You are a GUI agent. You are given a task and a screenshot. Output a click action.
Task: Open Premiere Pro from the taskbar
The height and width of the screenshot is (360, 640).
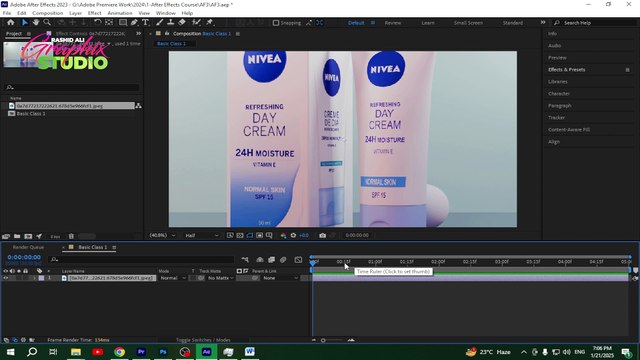click(141, 351)
